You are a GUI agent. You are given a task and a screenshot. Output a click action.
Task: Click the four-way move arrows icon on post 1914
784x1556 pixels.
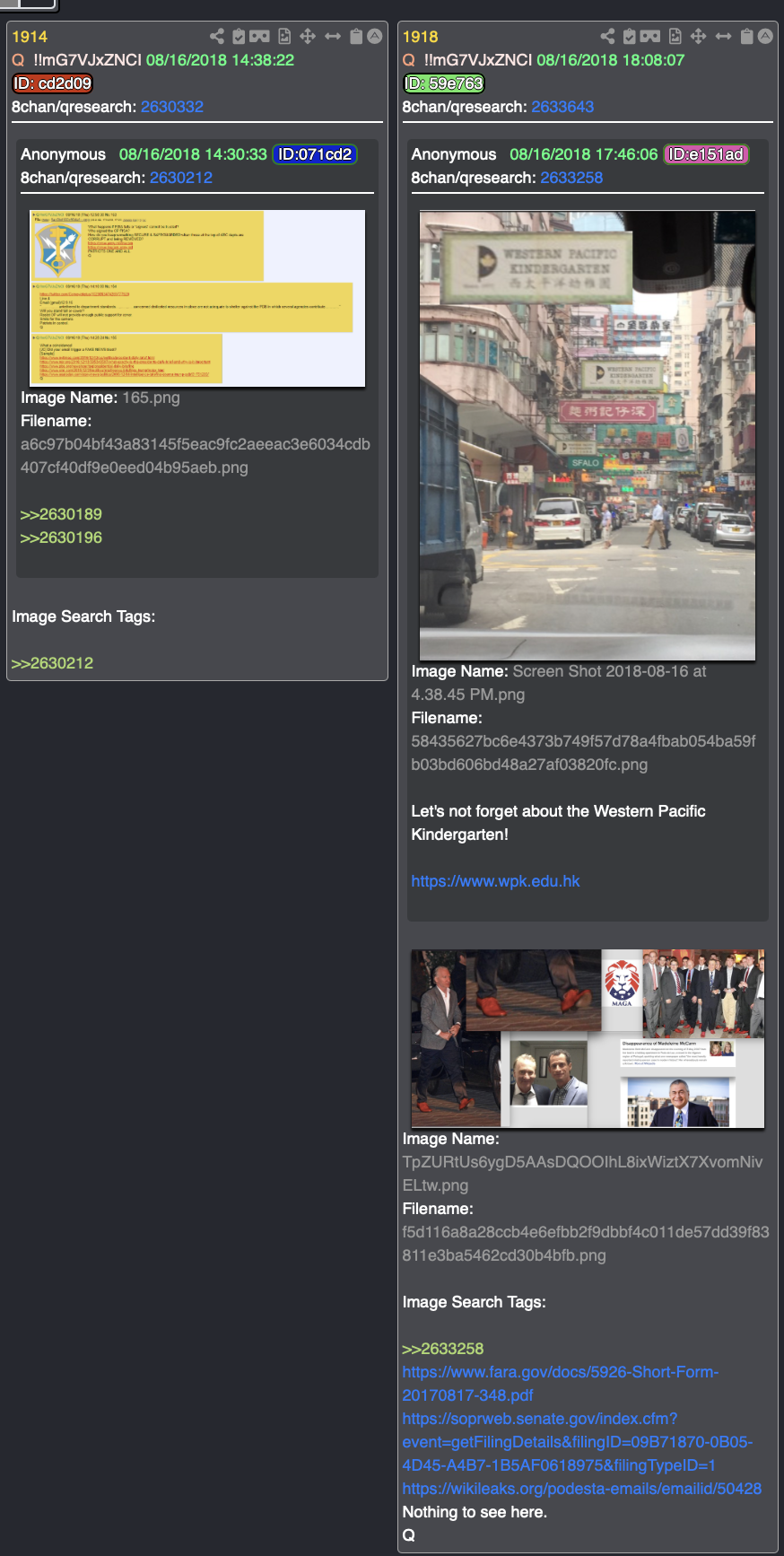tap(308, 36)
